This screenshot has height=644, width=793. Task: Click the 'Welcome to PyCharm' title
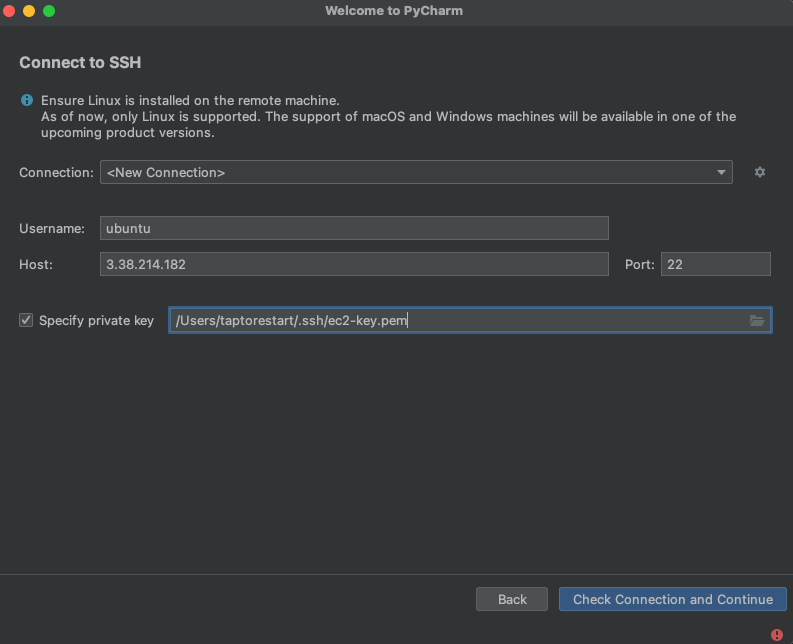click(394, 11)
